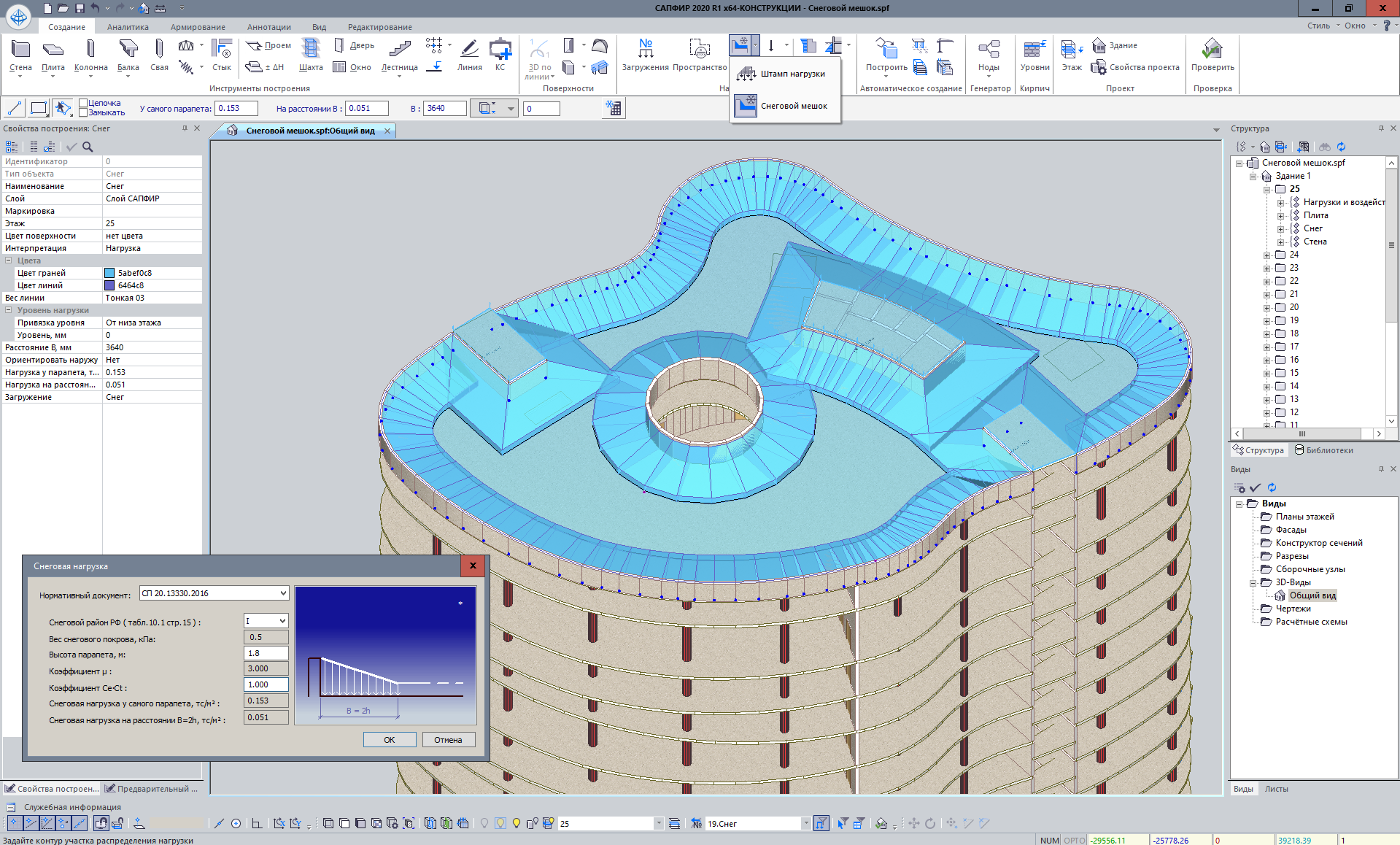1400x845 pixels.
Task: Click the Отмена button
Action: point(448,740)
